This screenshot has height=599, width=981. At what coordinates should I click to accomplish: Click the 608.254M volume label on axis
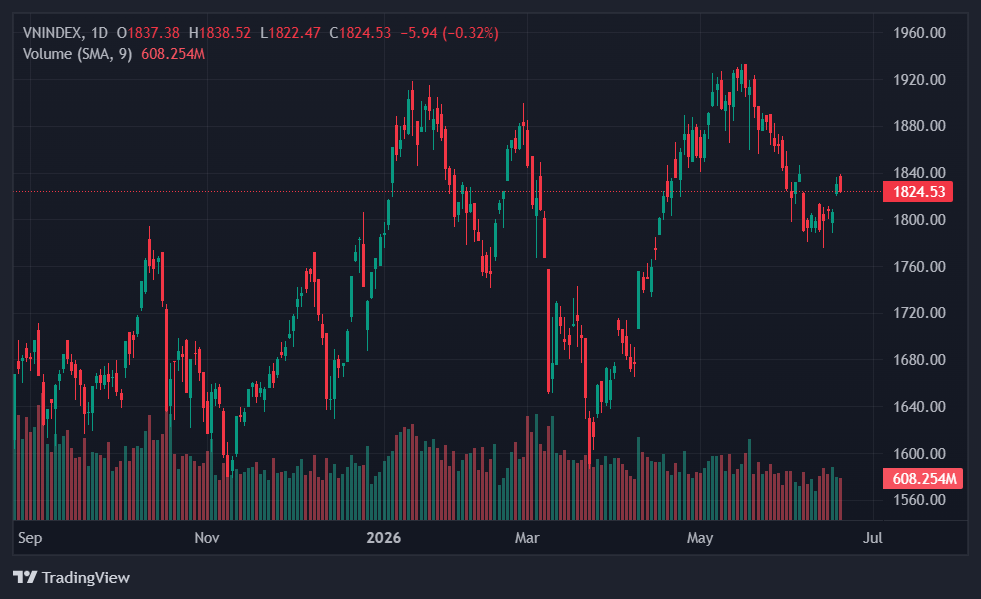(x=923, y=479)
